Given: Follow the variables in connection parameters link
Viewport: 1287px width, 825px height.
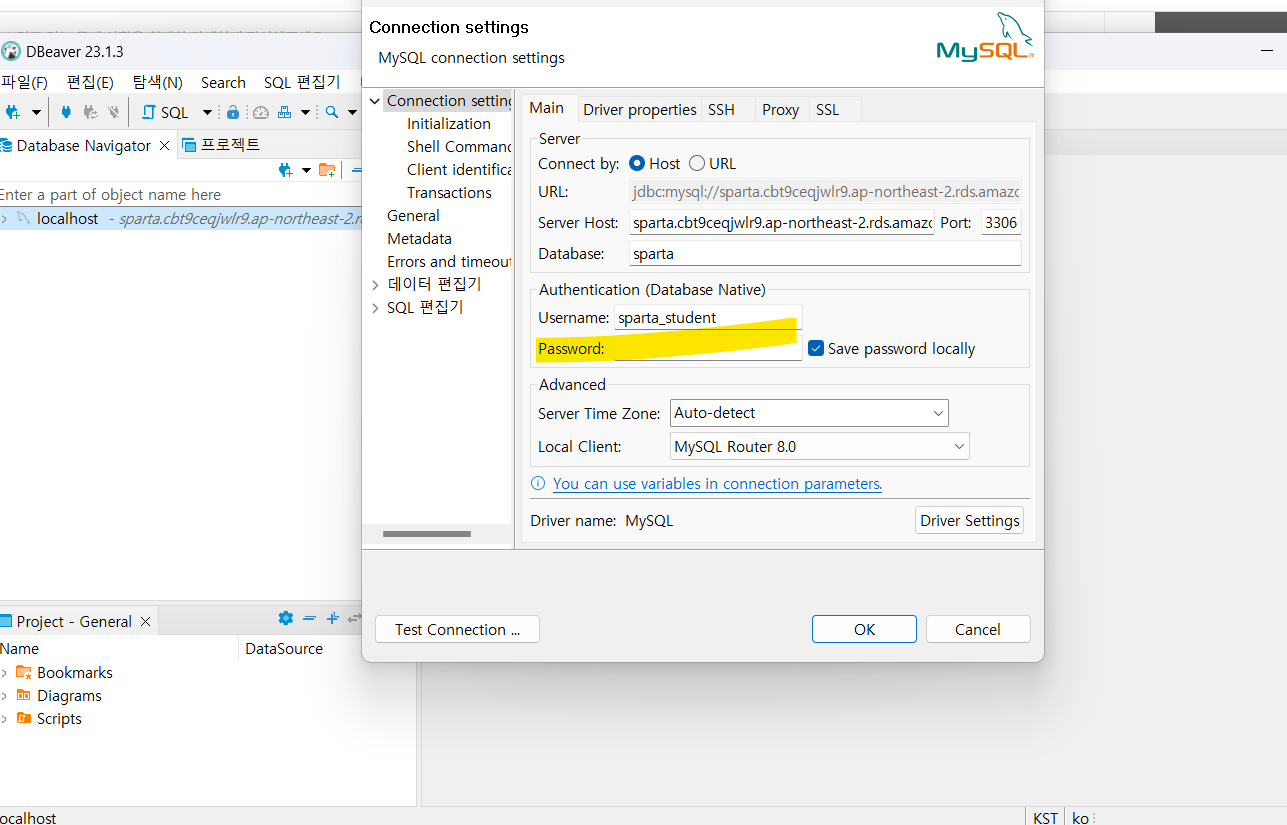Looking at the screenshot, I should [717, 483].
